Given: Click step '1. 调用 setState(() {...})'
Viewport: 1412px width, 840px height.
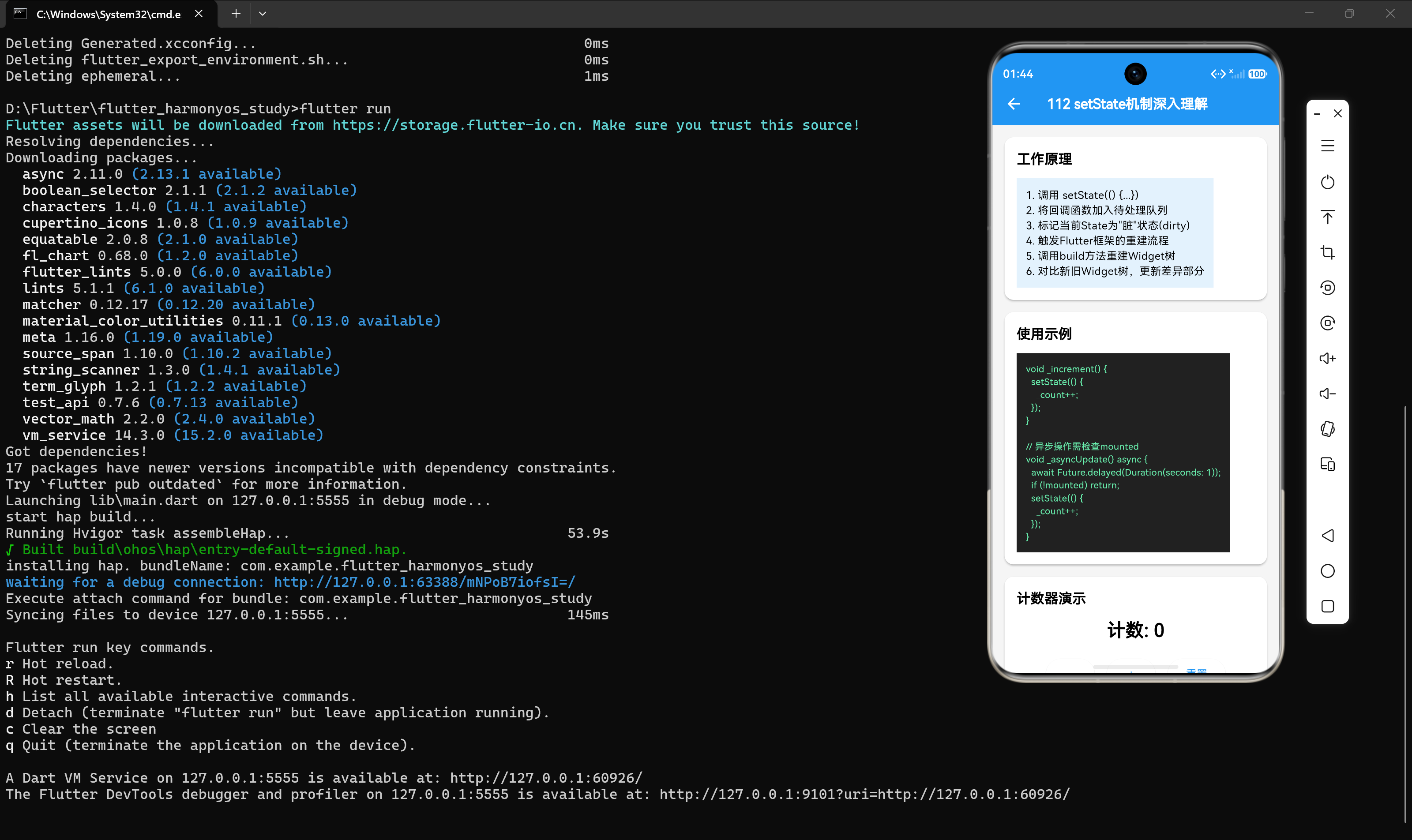Looking at the screenshot, I should (x=1082, y=195).
